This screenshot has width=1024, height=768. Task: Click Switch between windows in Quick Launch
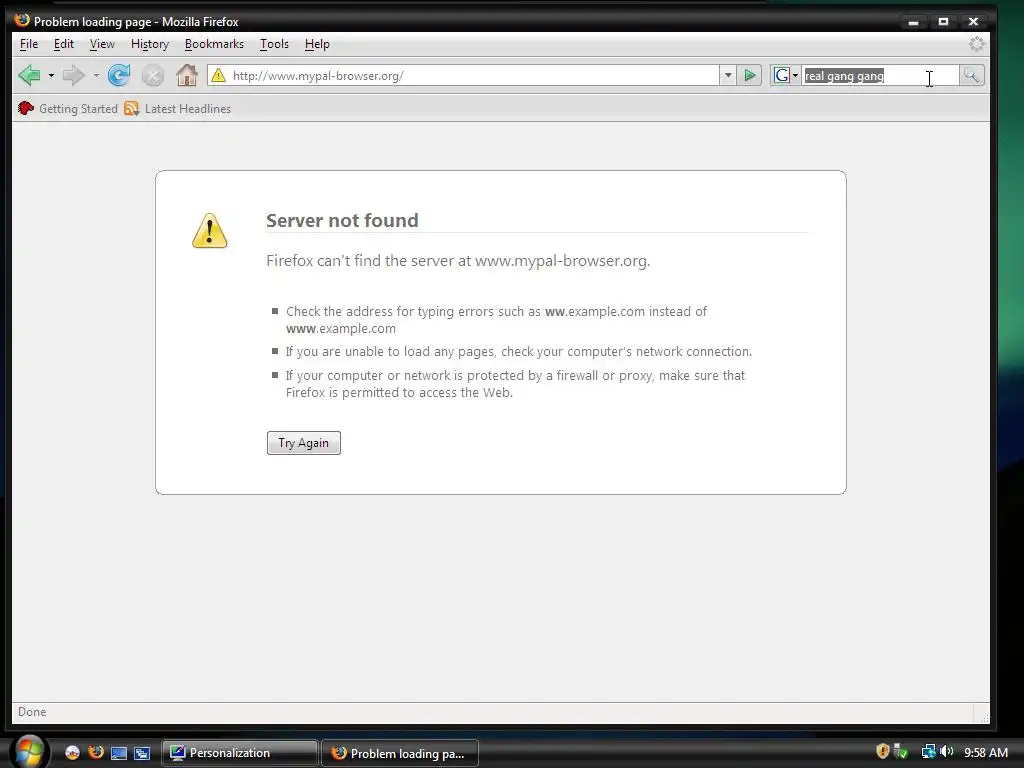[142, 753]
